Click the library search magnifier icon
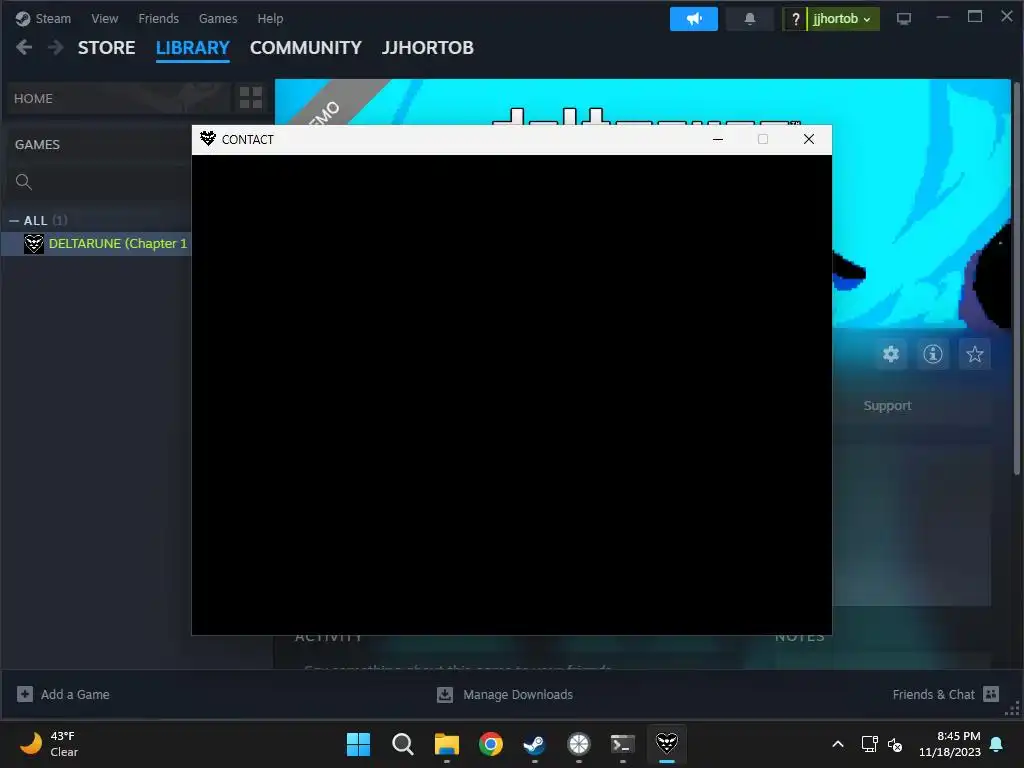 pos(24,182)
